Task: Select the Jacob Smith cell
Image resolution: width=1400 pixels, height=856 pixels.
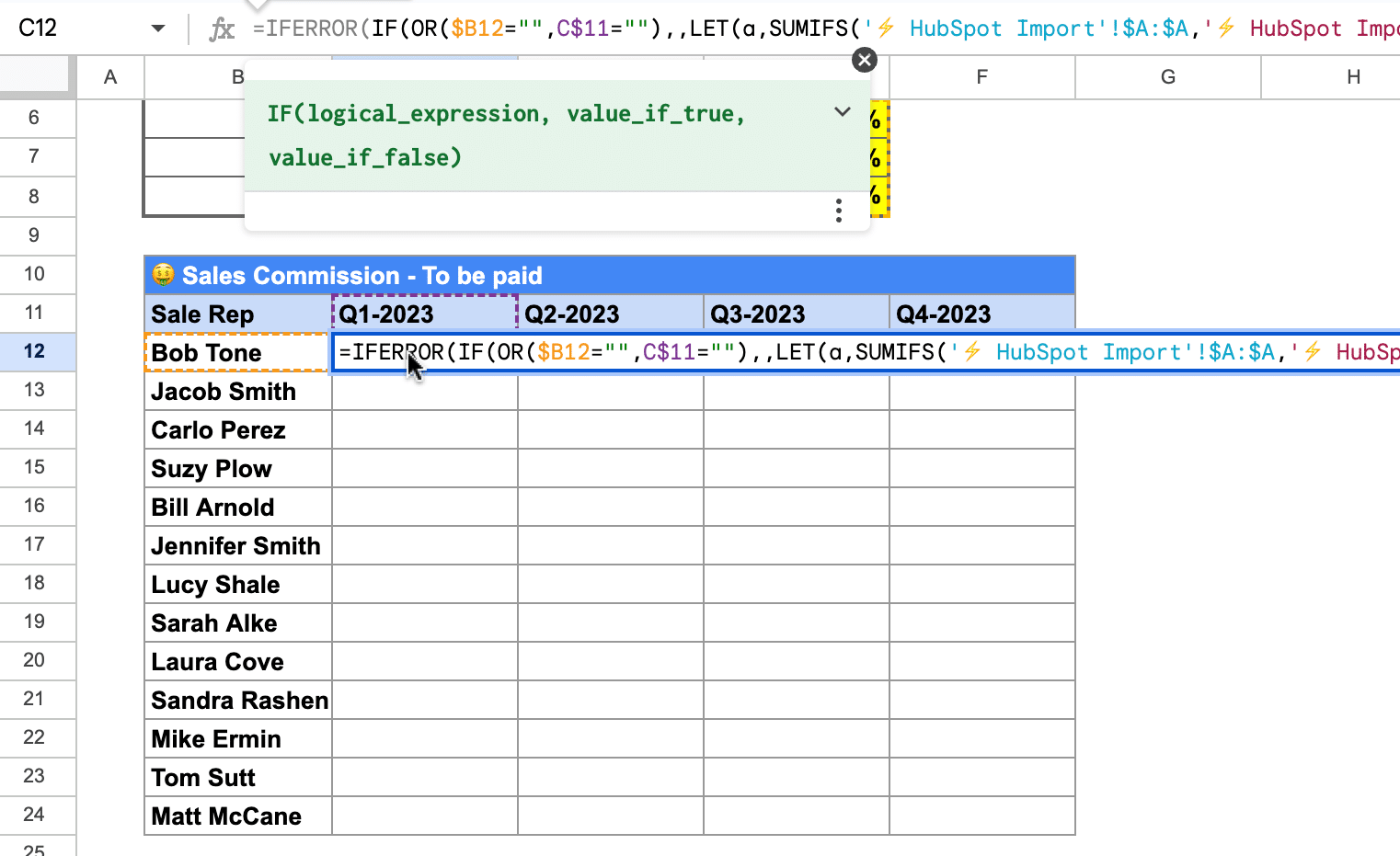Action: (x=238, y=391)
